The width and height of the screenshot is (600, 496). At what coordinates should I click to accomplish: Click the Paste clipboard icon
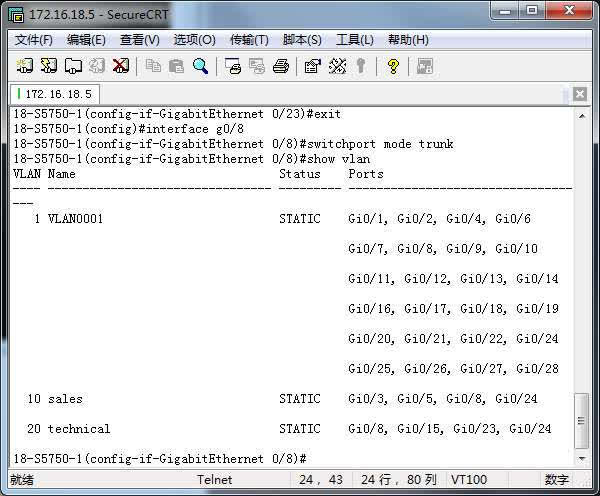(177, 66)
